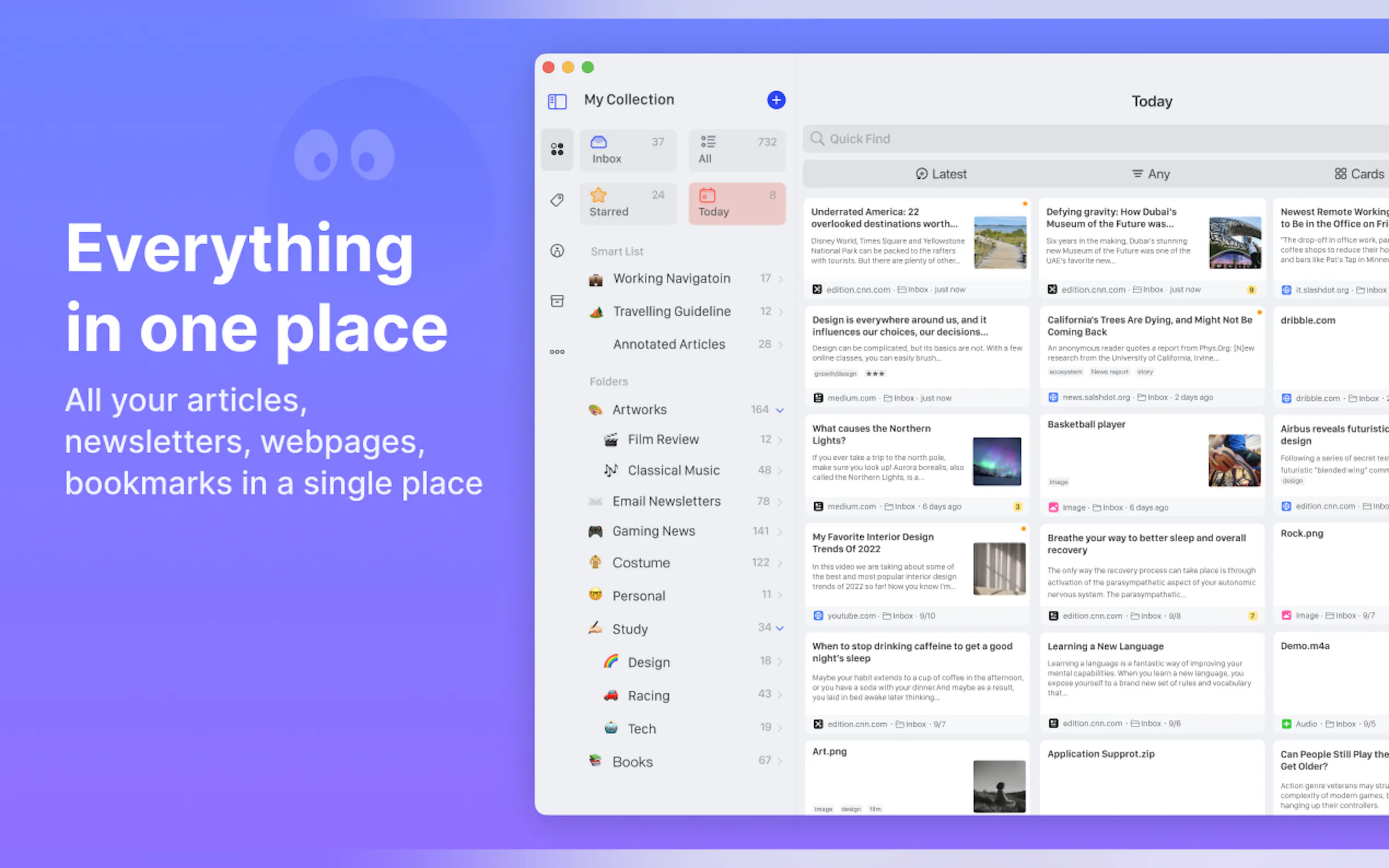The height and width of the screenshot is (868, 1389).
Task: Click the three-dots more icon in sidebar
Action: click(556, 351)
